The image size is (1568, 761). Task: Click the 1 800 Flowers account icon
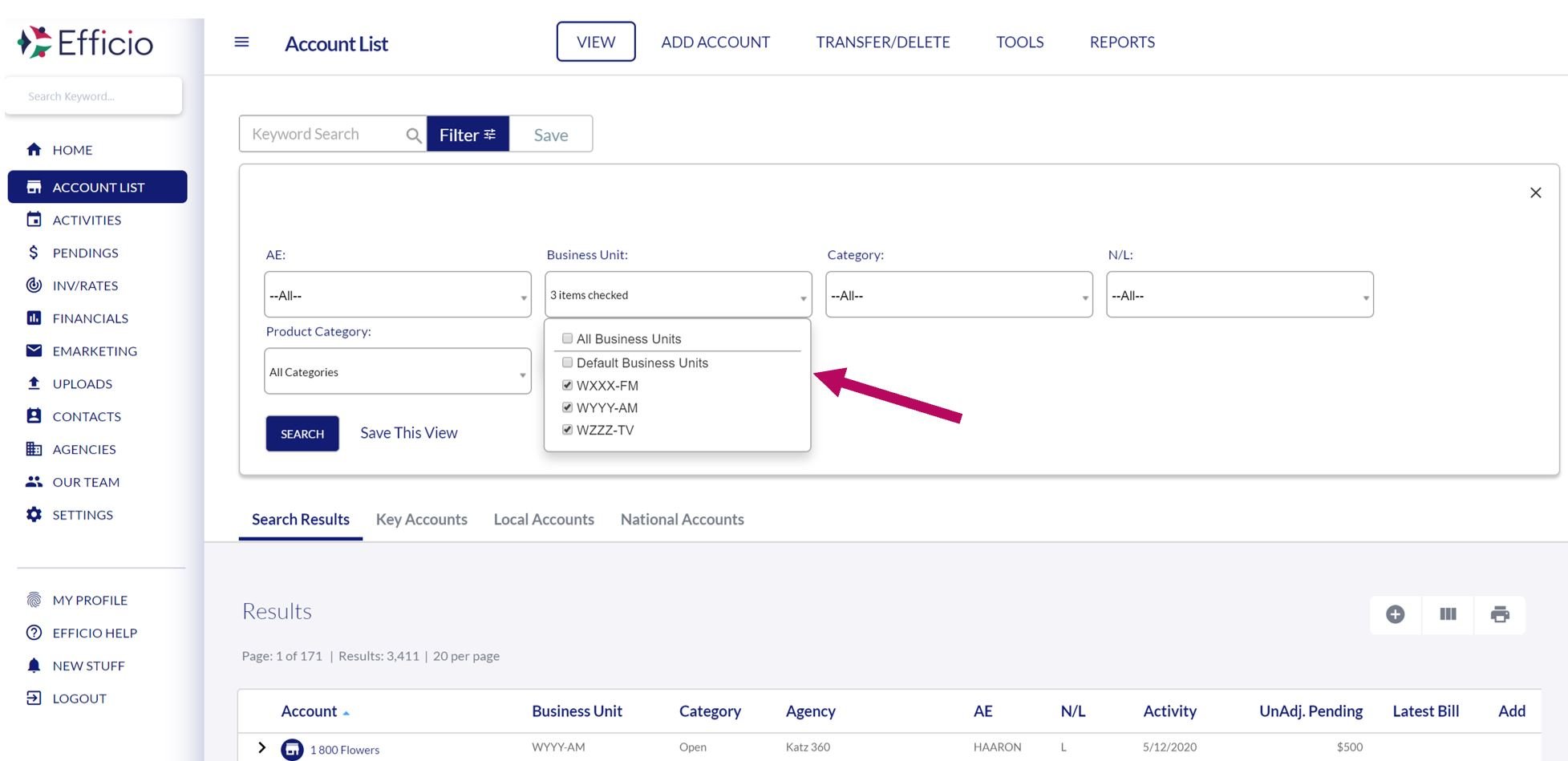[x=292, y=750]
